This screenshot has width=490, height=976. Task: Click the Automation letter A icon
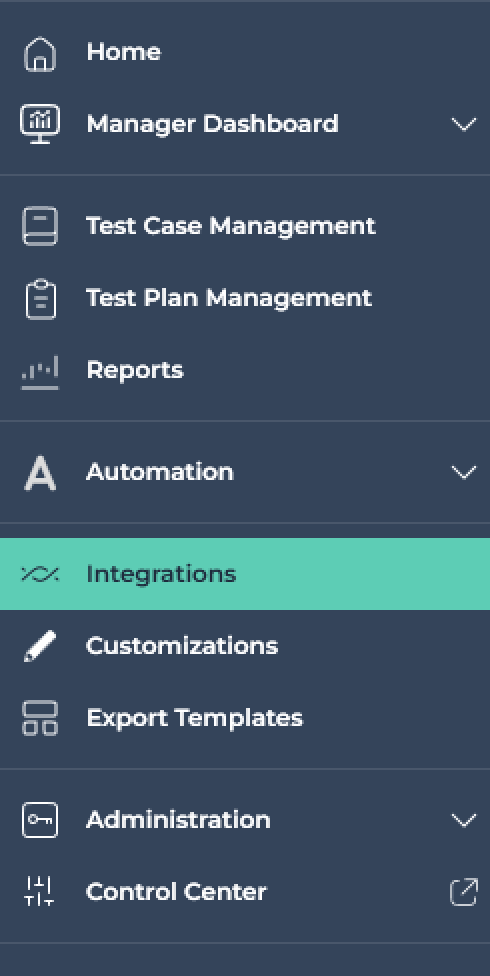tap(40, 472)
